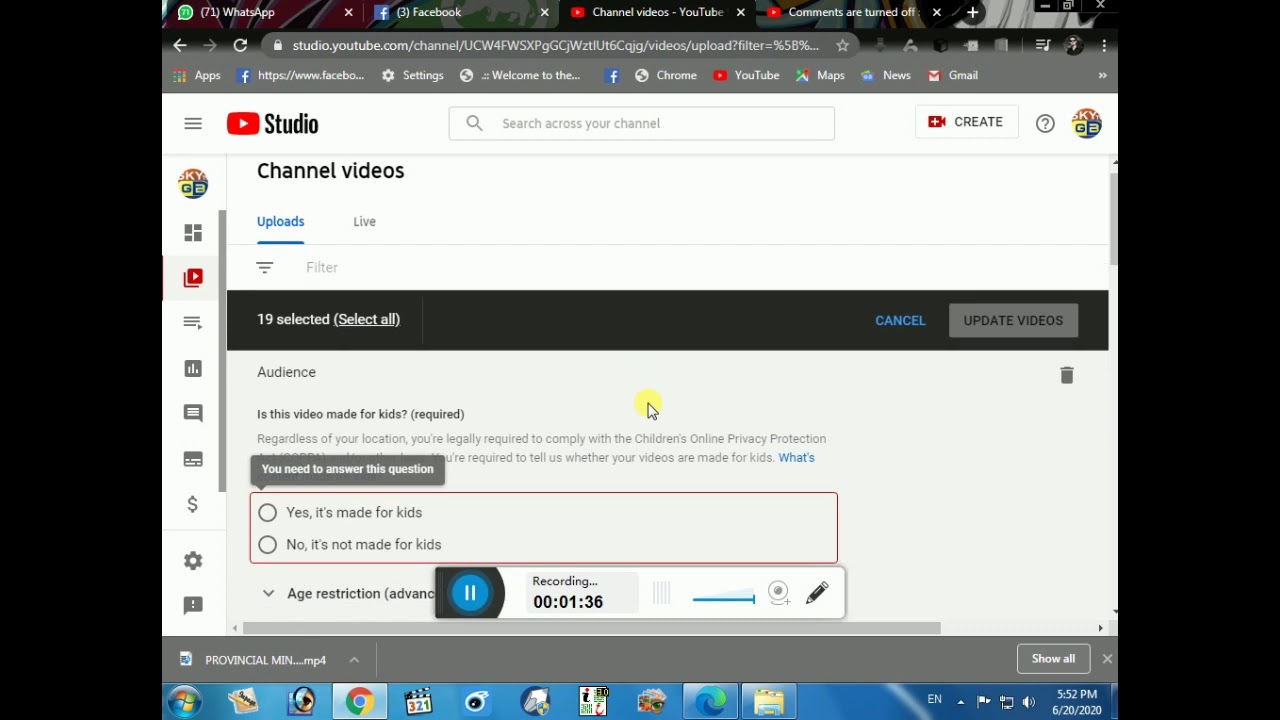Click the browser address bar
Screen dimensions: 1280x720
(x=555, y=45)
